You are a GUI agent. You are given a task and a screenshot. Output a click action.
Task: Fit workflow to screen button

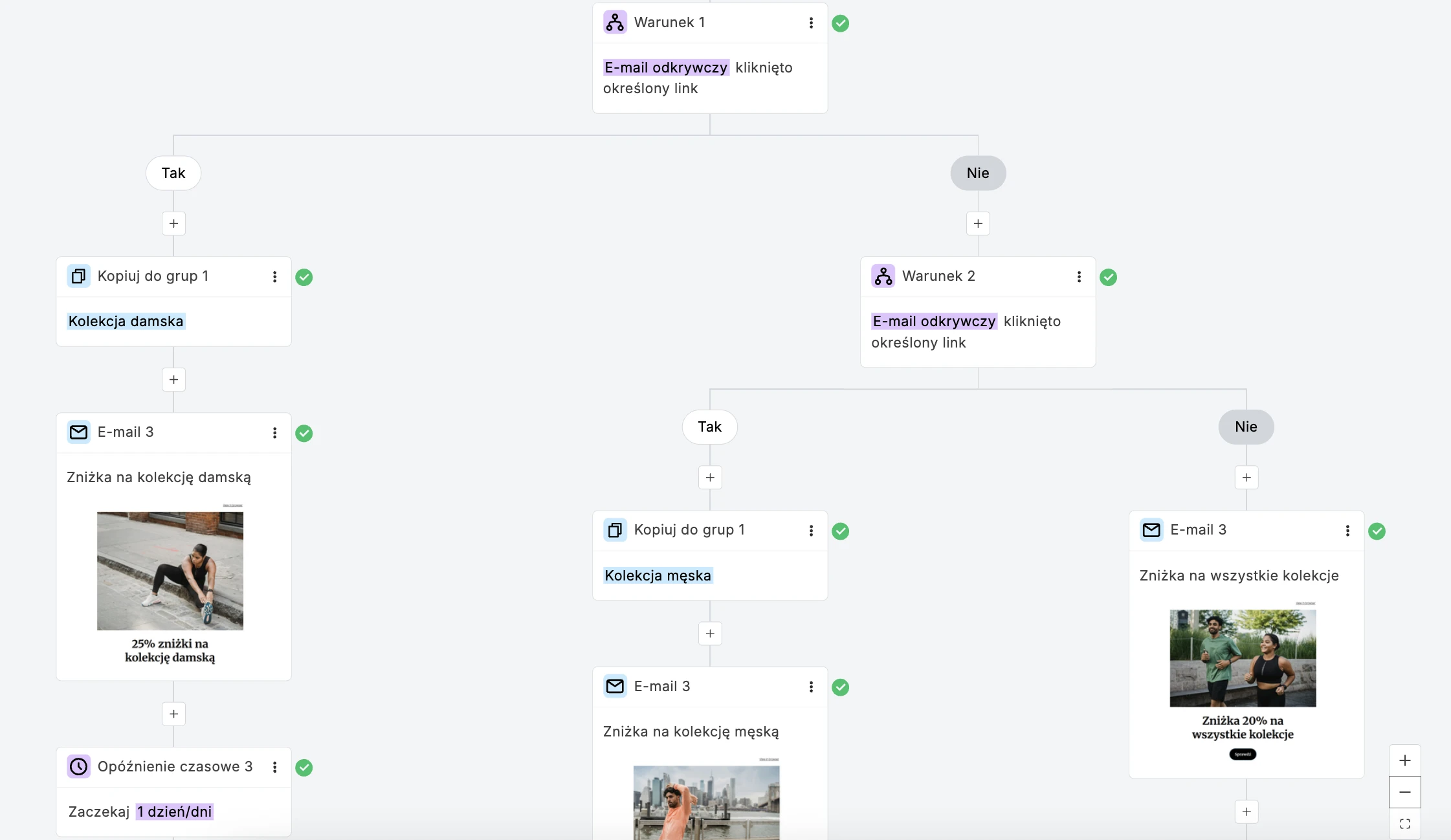(1404, 824)
